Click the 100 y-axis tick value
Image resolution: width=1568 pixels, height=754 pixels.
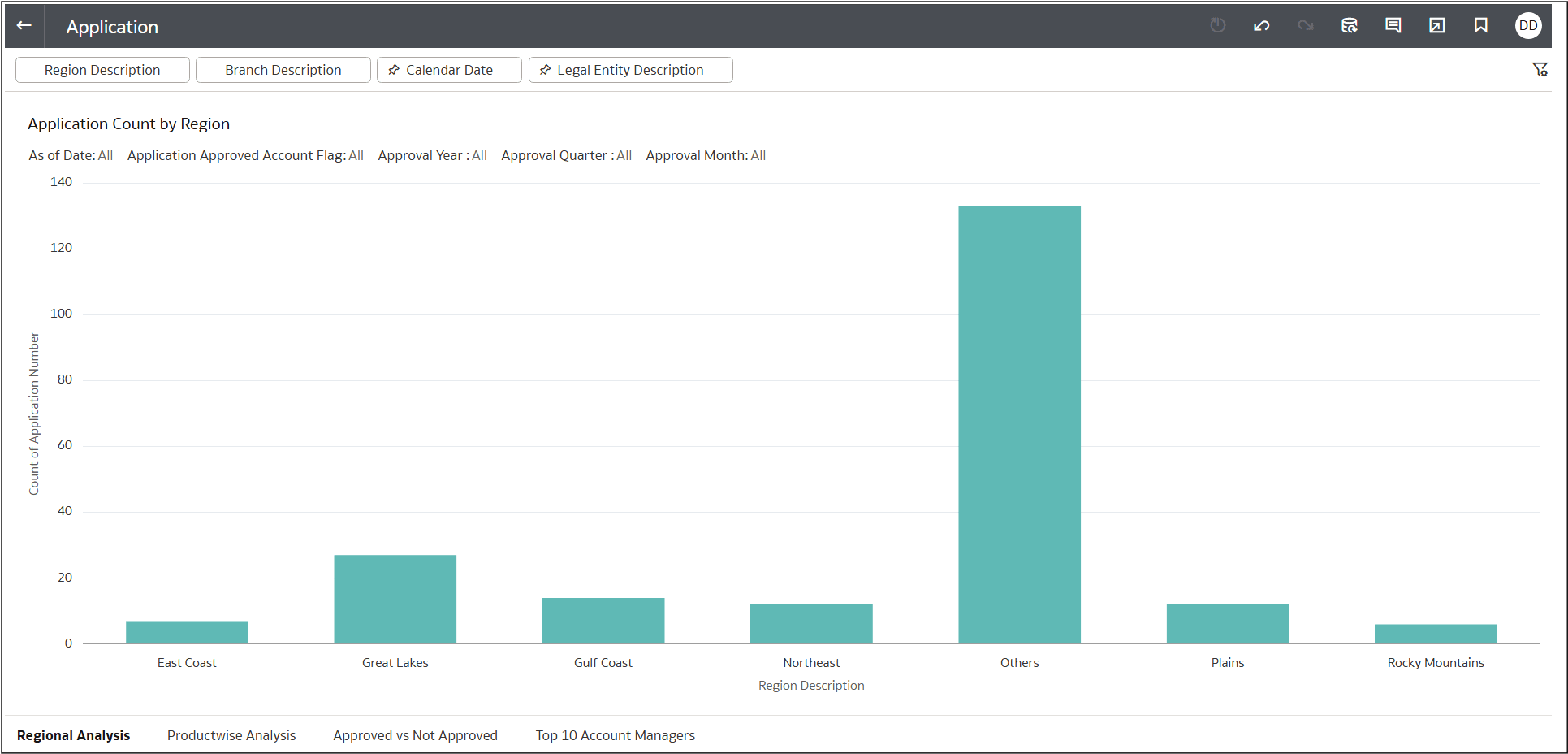[x=61, y=314]
